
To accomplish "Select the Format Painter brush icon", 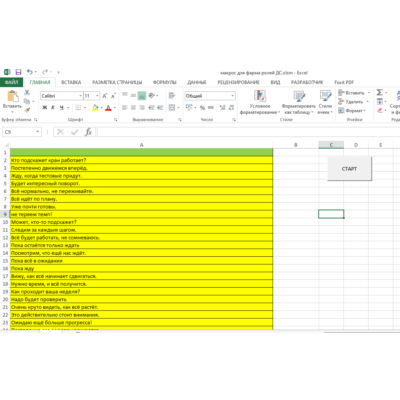I will (x=27, y=110).
